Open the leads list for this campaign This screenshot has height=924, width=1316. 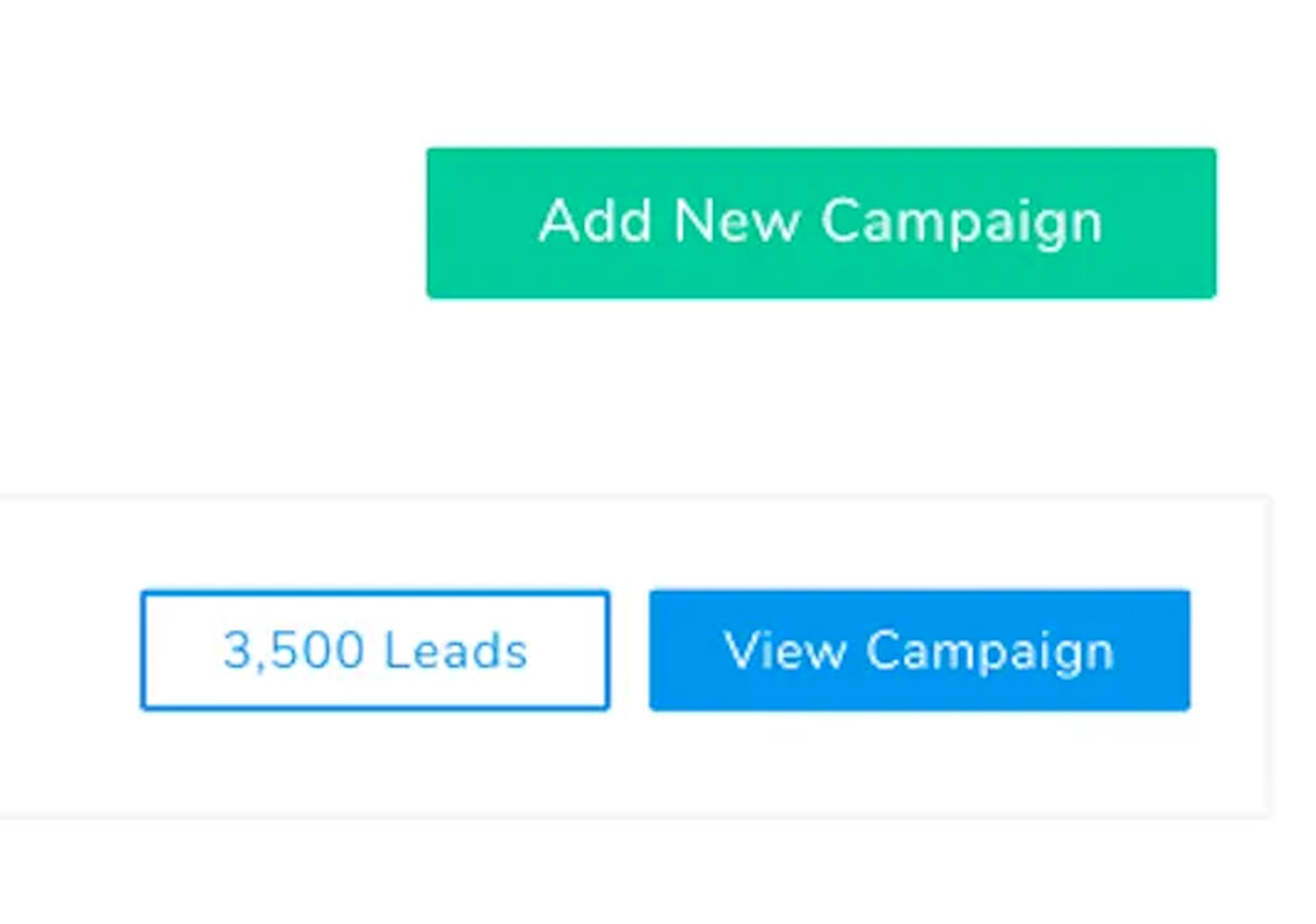coord(376,650)
